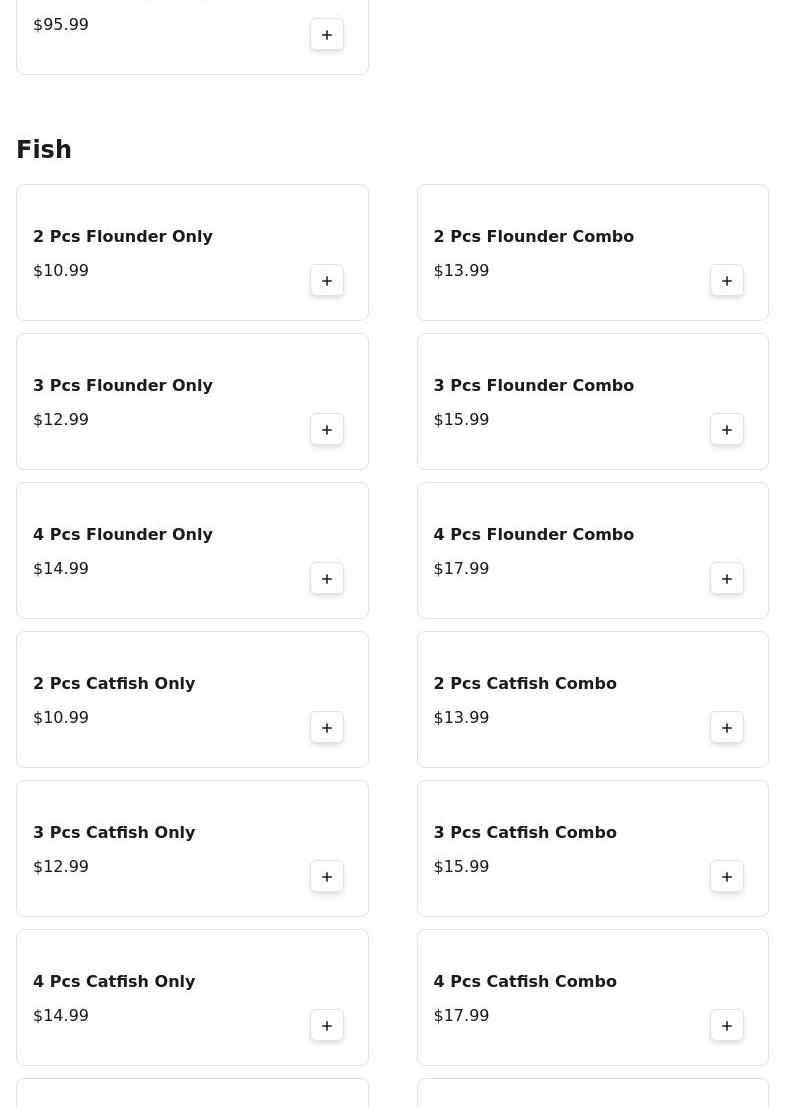Add 4 Pcs Flounder Only item

[327, 579]
